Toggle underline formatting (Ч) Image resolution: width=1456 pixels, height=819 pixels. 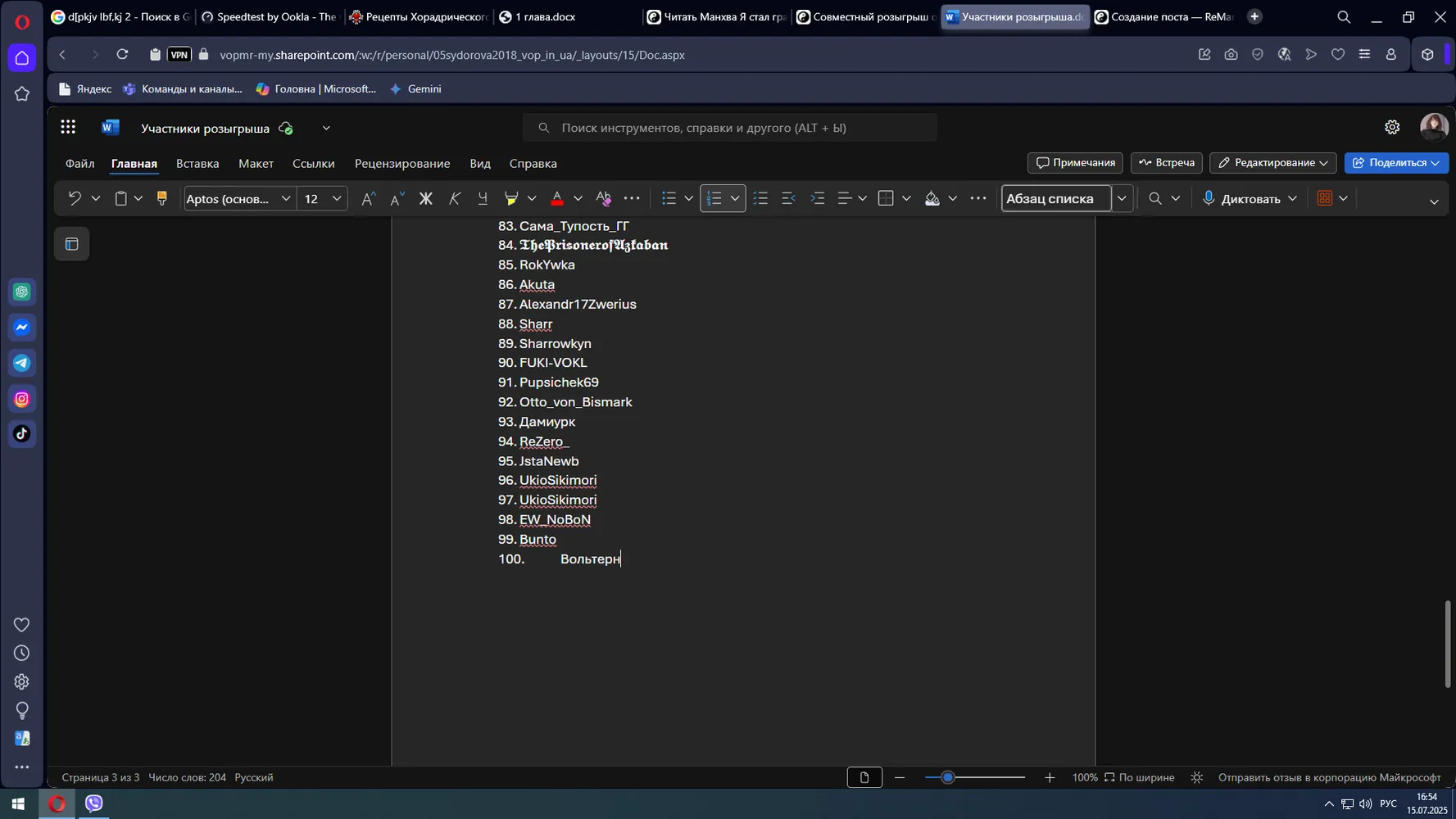[x=483, y=198]
